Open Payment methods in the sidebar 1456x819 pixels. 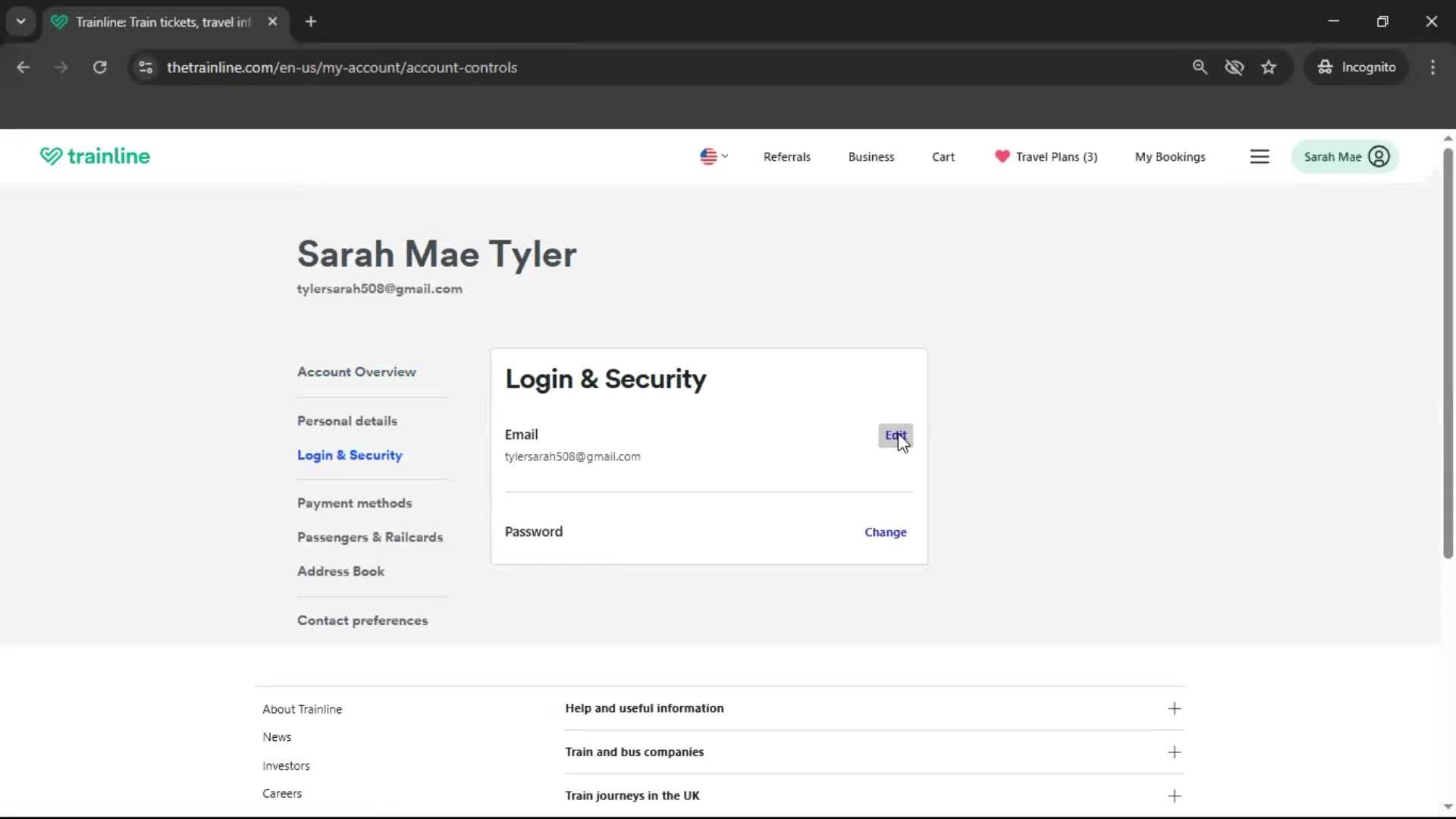(354, 504)
